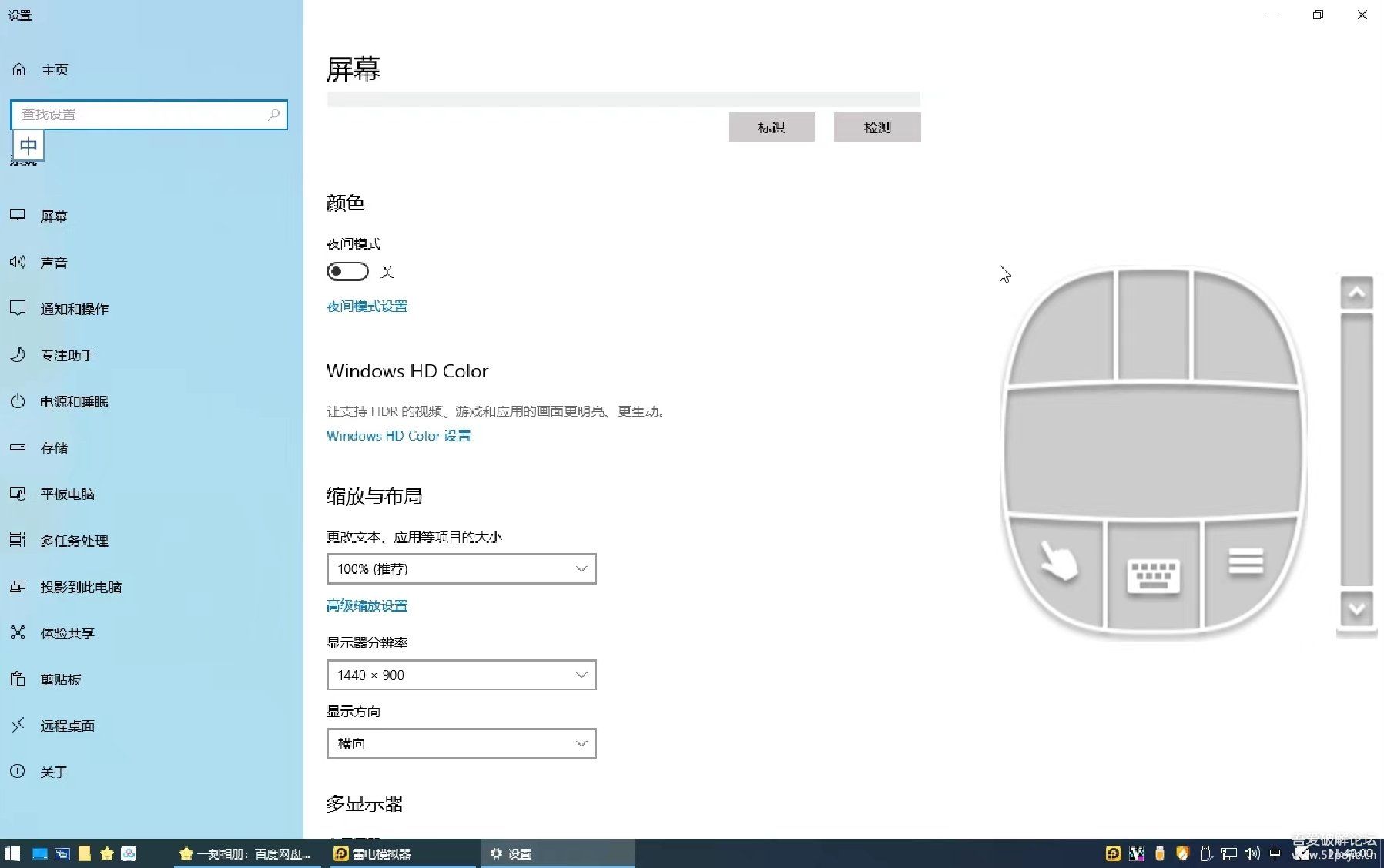
Task: Click the scroll down arrow on virtual scroller
Action: (1356, 609)
